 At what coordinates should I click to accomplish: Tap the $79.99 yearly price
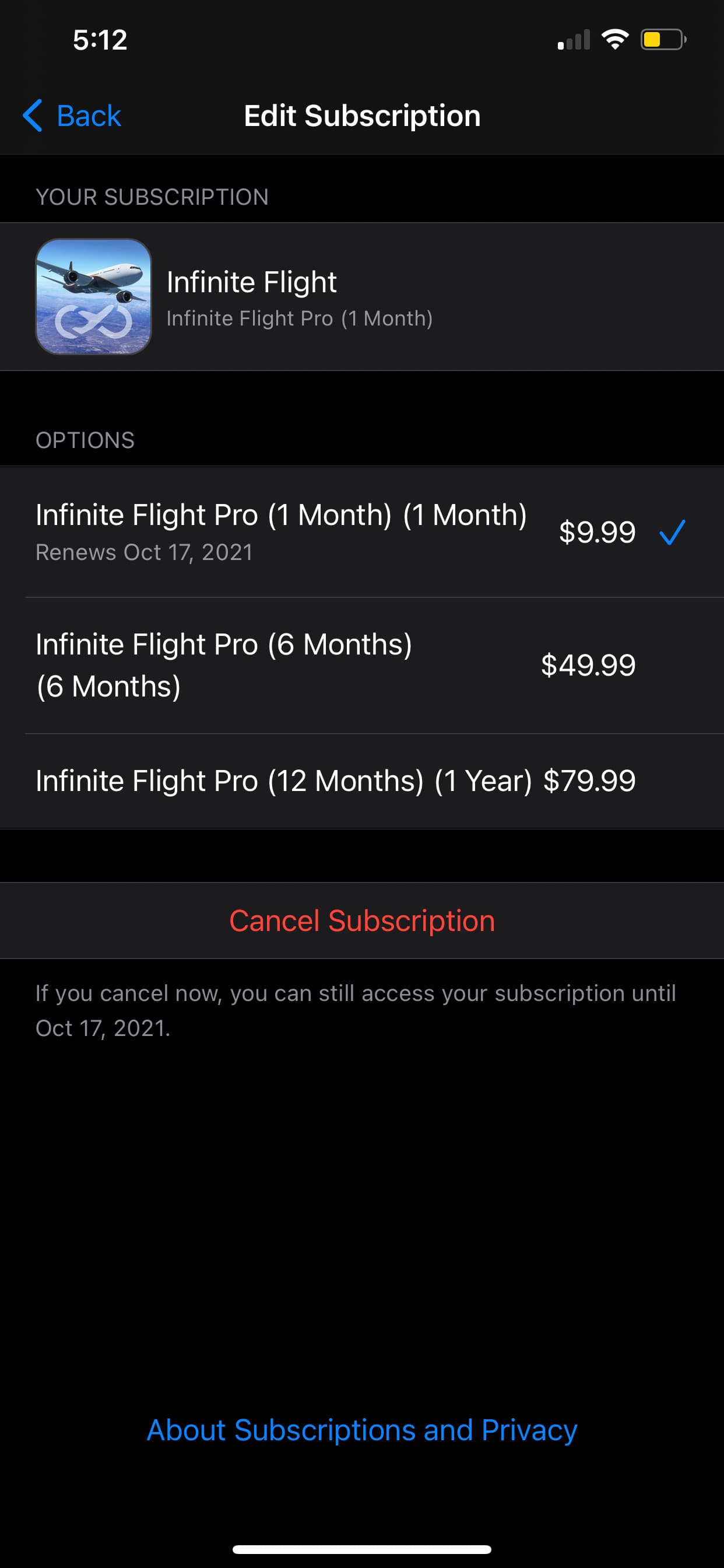point(589,781)
